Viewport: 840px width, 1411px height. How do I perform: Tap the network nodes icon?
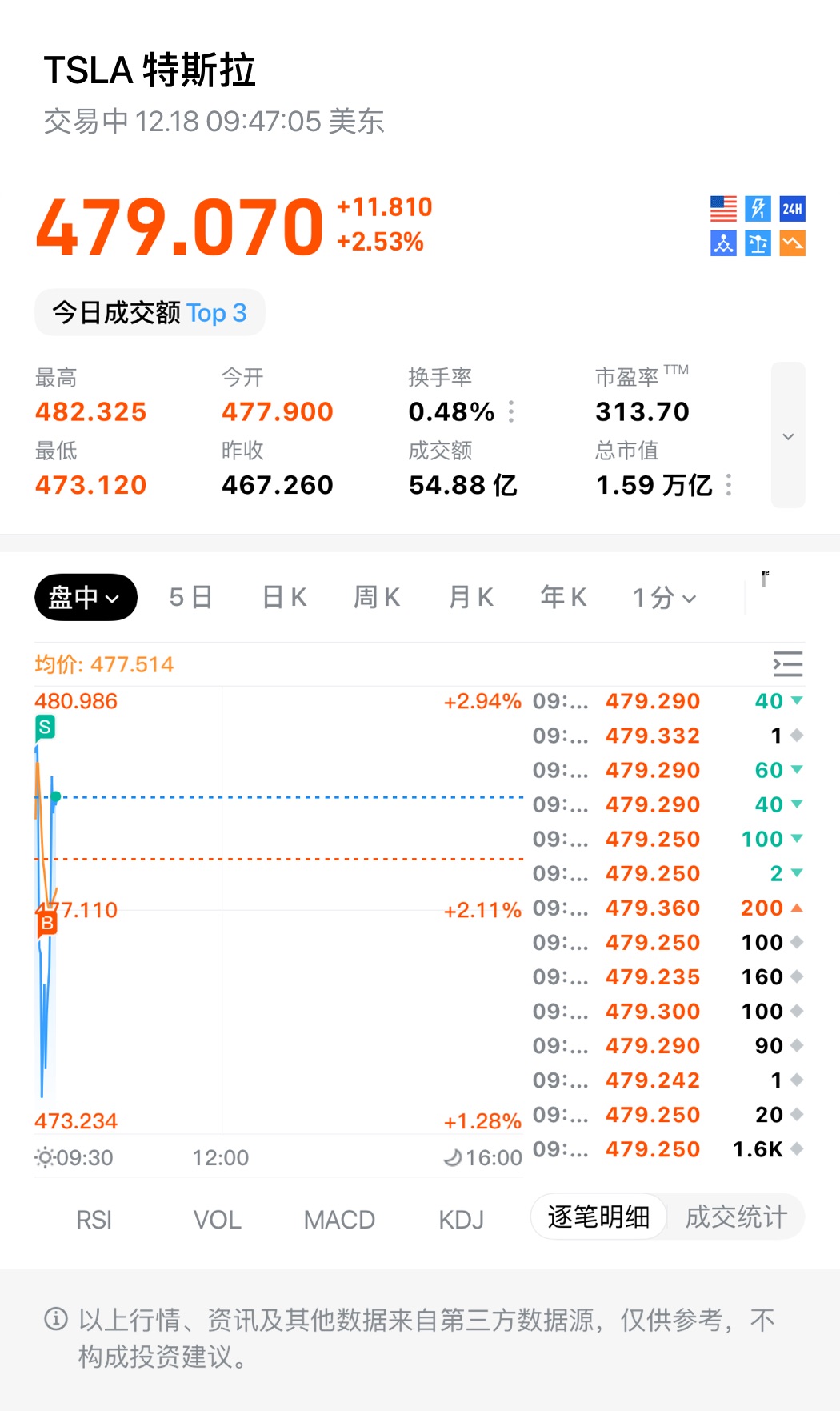[723, 243]
